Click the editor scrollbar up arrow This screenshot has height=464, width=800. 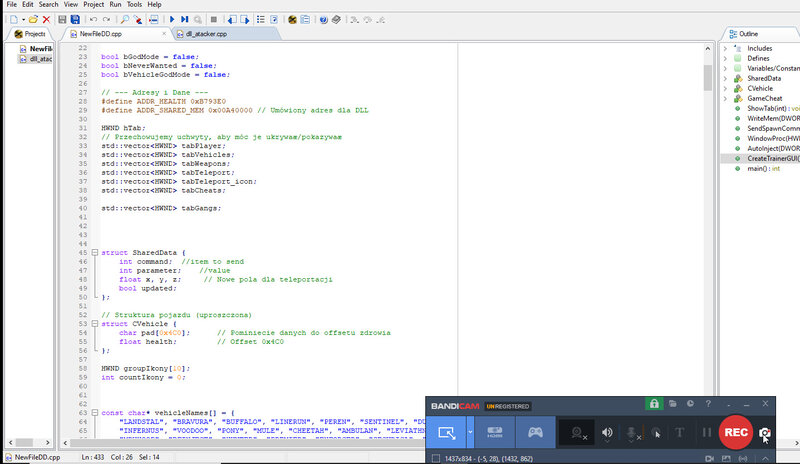tap(708, 48)
